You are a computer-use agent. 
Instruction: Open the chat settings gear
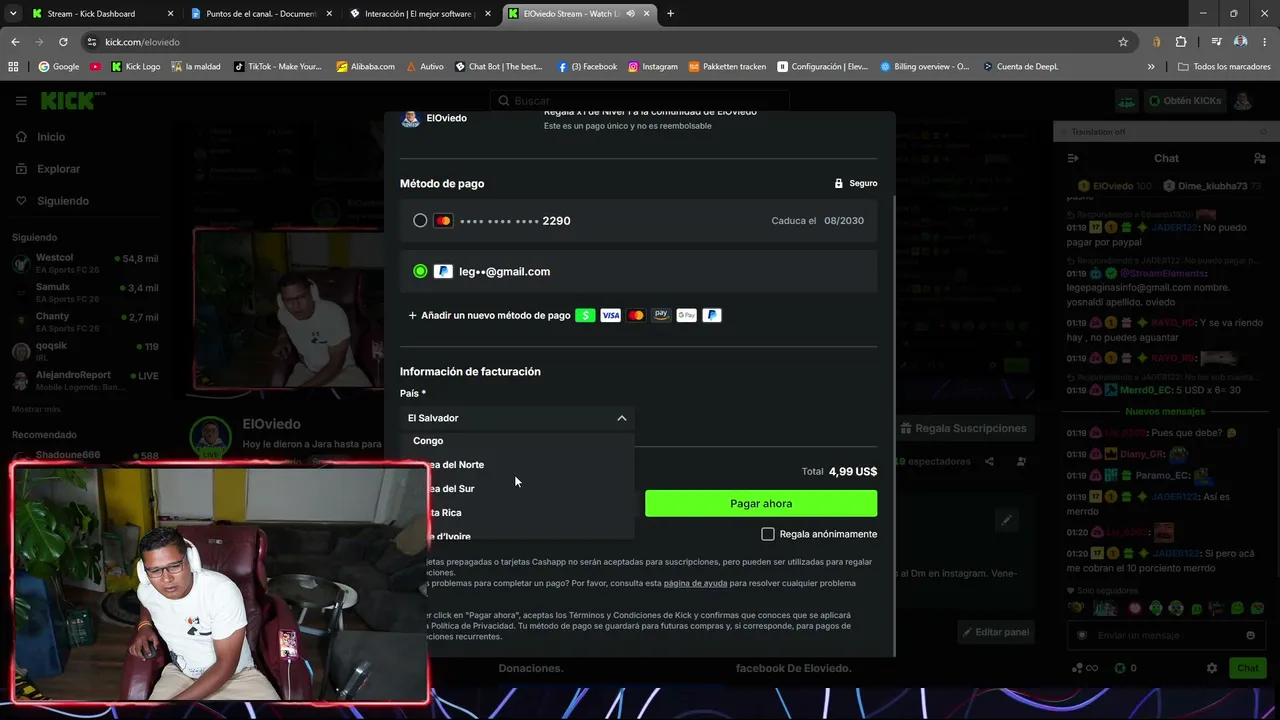[1212, 668]
